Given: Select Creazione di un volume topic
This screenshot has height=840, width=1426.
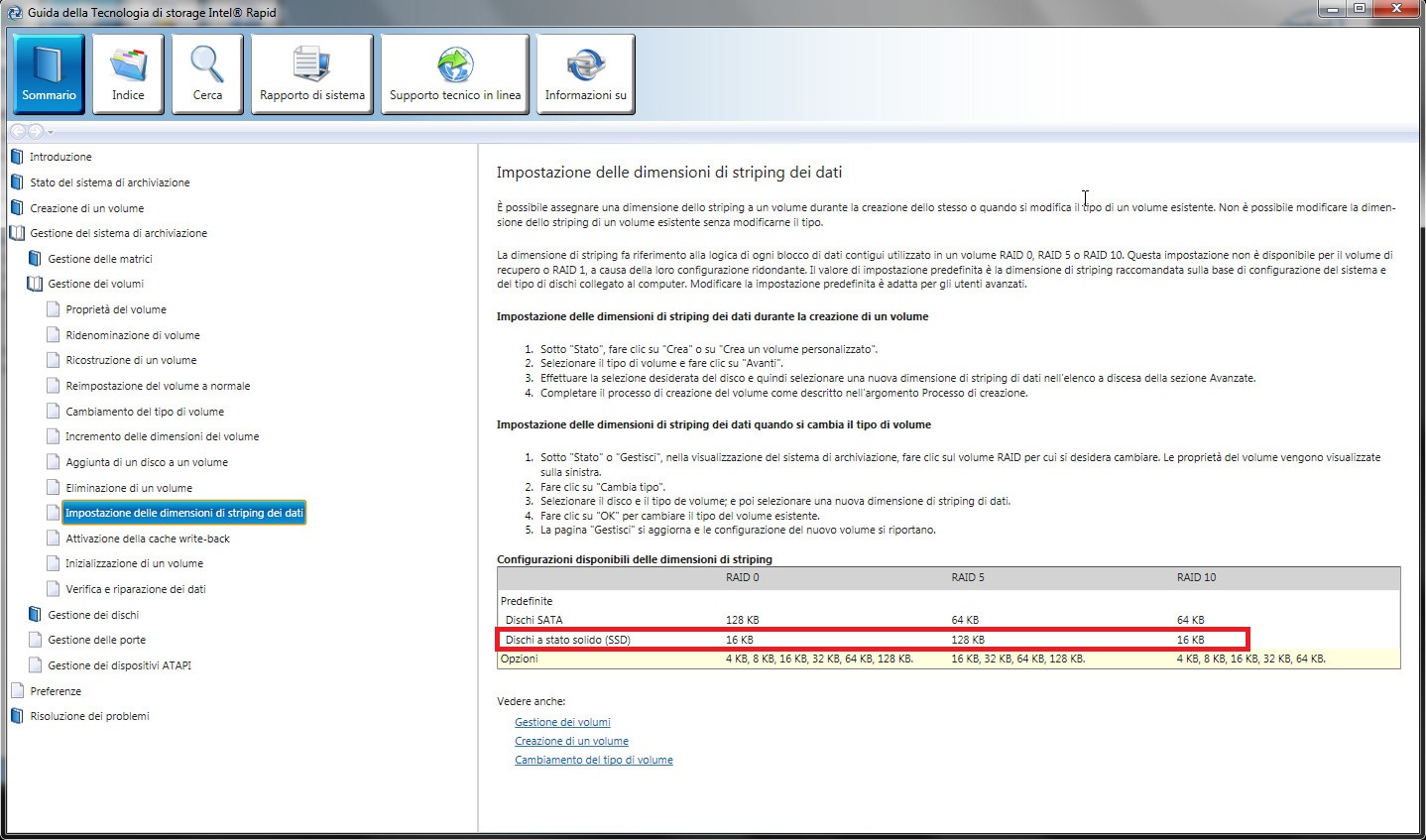Looking at the screenshot, I should click(x=87, y=208).
